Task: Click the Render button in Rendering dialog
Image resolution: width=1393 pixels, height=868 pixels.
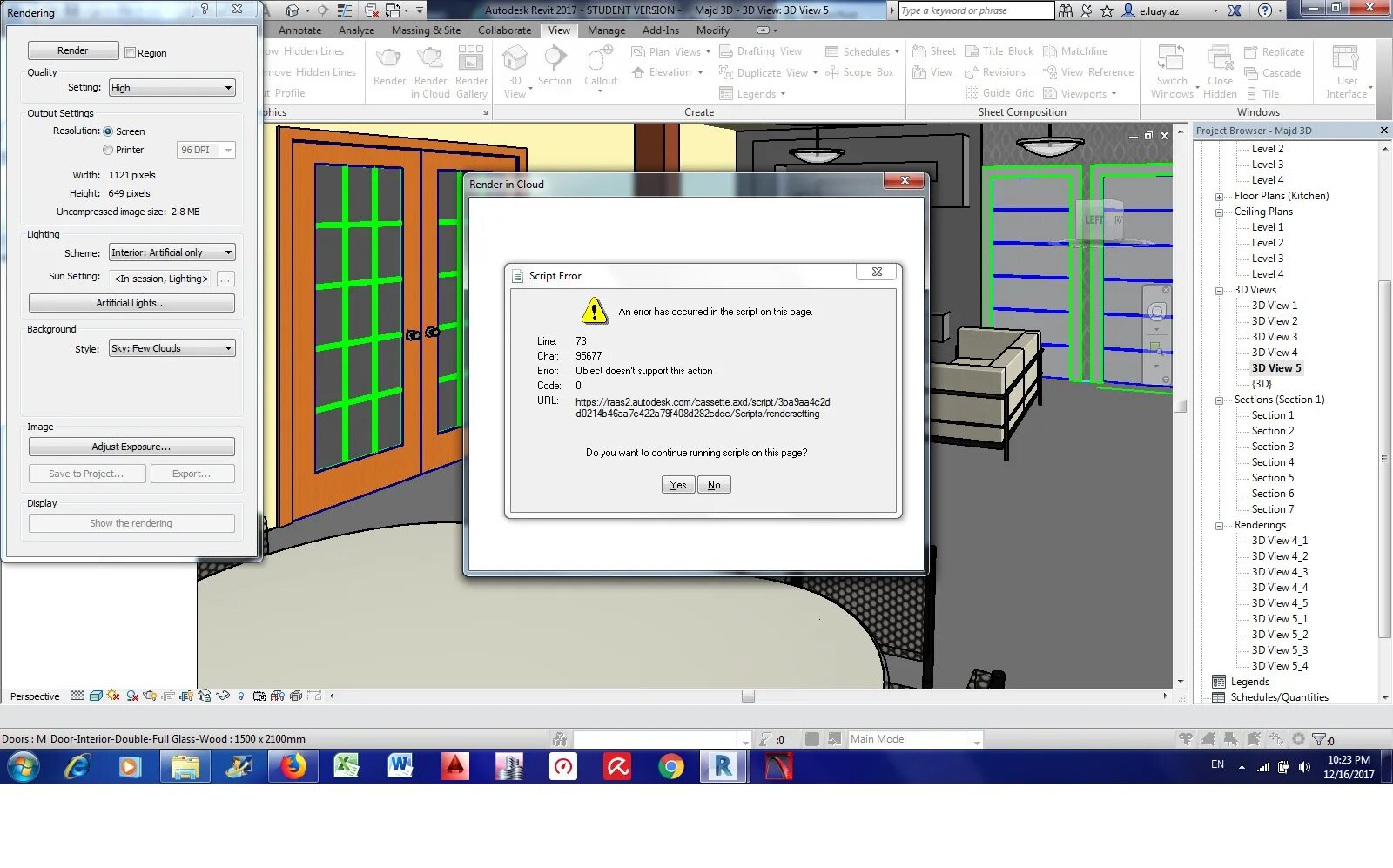Action: coord(73,50)
